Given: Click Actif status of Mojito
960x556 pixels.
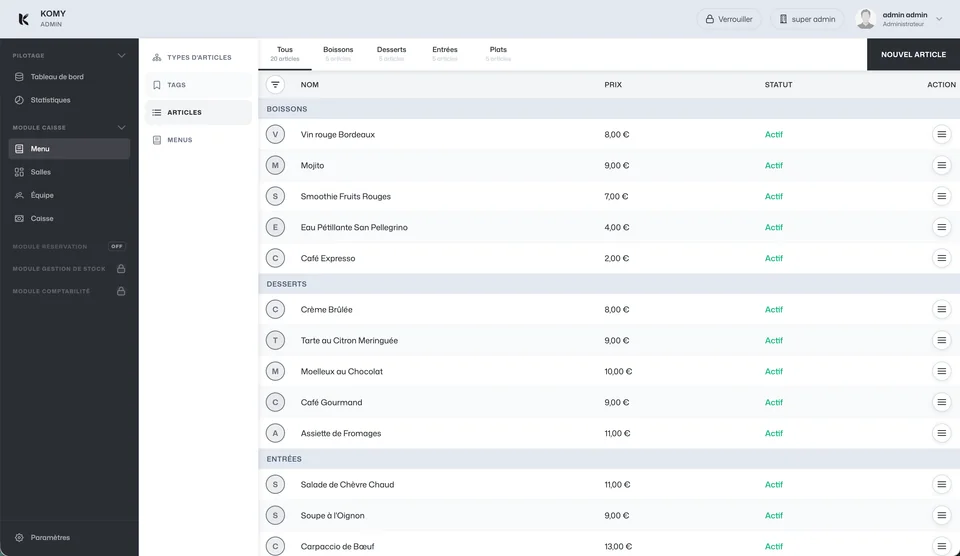Looking at the screenshot, I should tap(773, 165).
